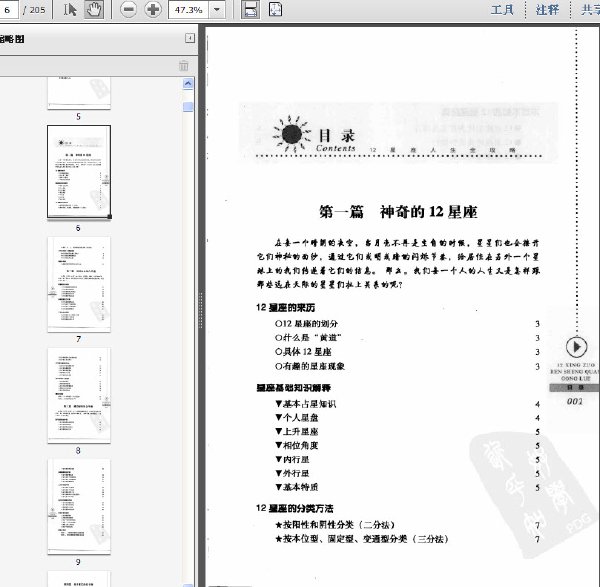The image size is (600, 587).
Task: Click the entry ★按本位型、固定型、变通型分类 (三分法)
Action: 362,539
